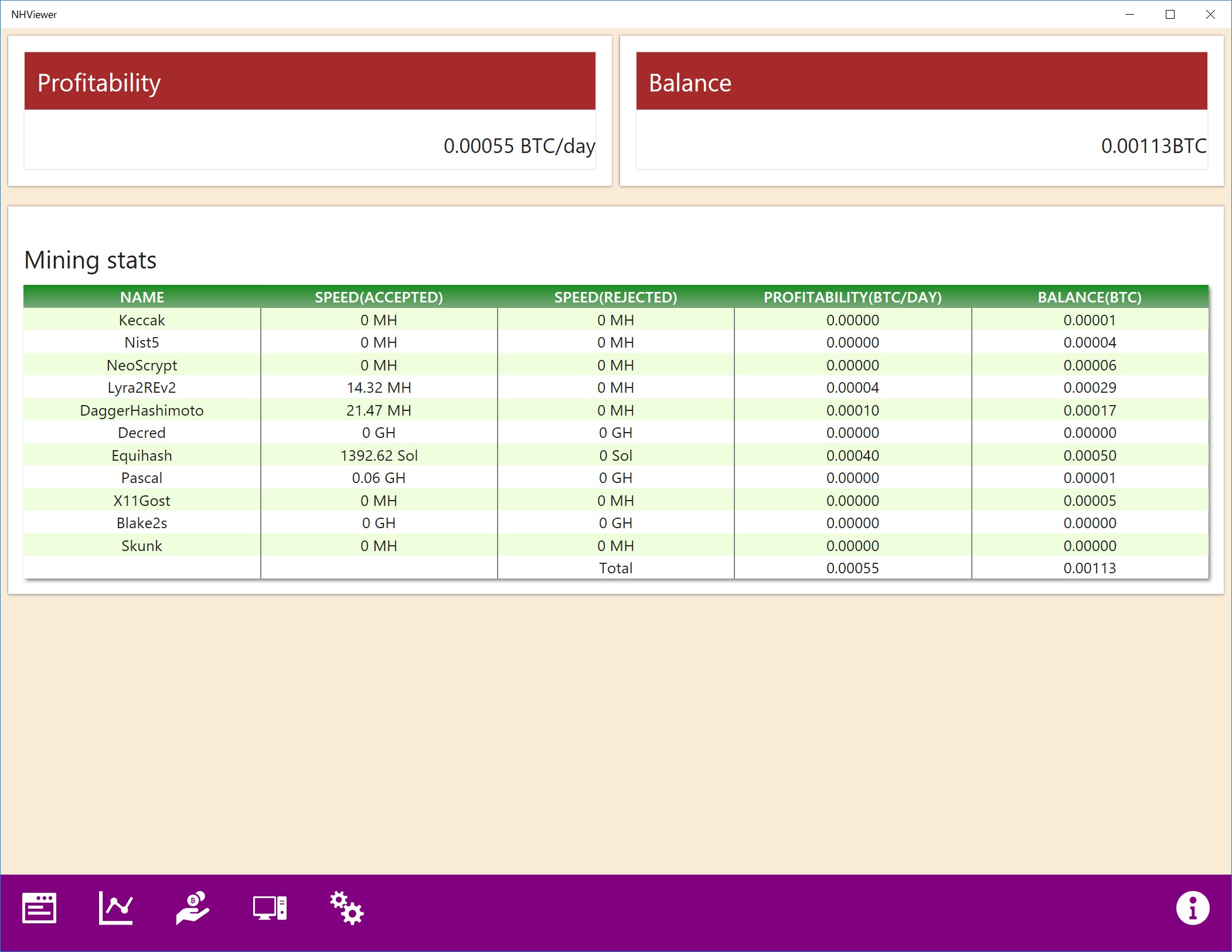Open the bitcoin payments hand icon
This screenshot has width=1232, height=952.
click(193, 908)
